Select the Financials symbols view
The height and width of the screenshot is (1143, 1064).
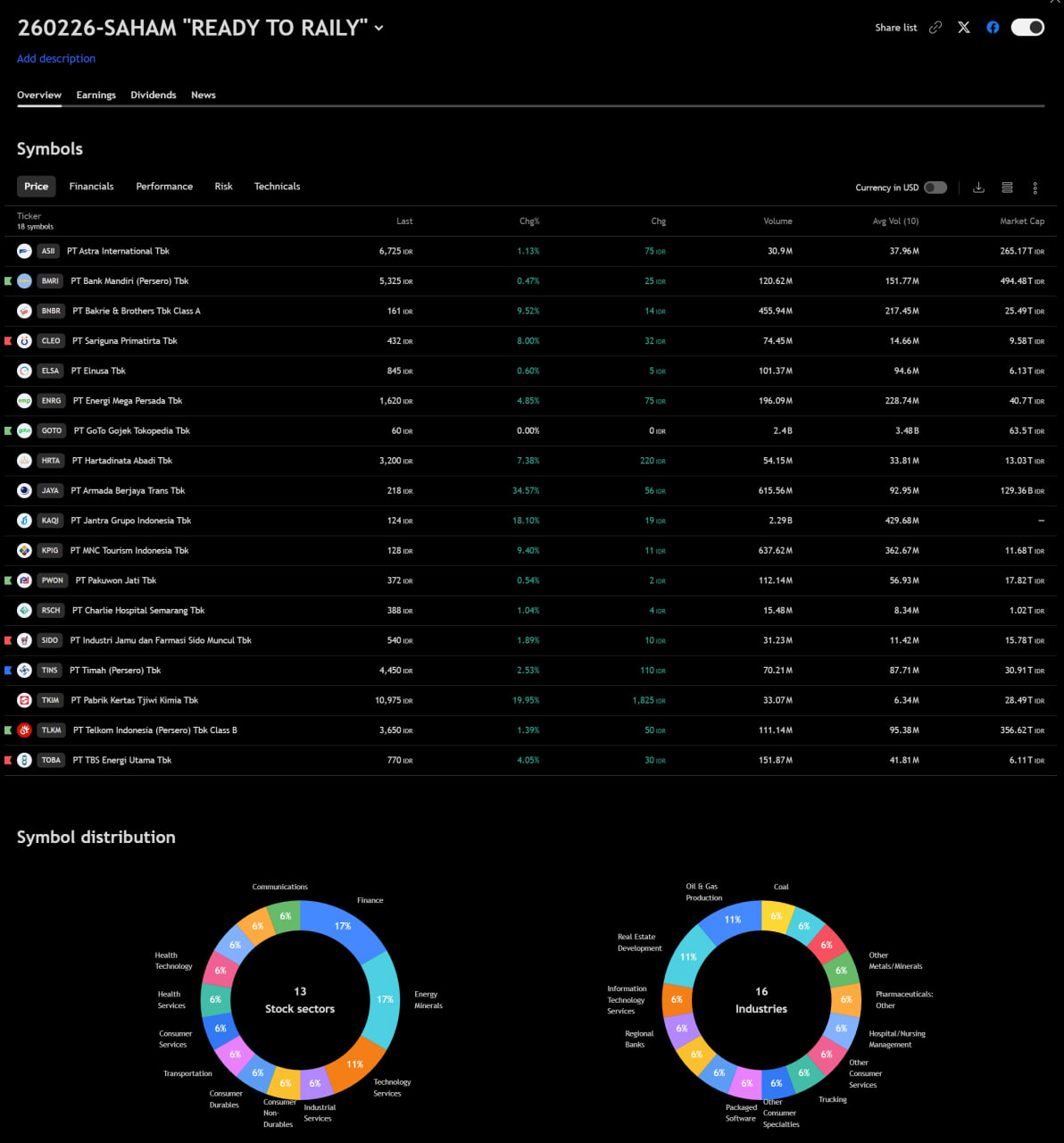tap(92, 187)
